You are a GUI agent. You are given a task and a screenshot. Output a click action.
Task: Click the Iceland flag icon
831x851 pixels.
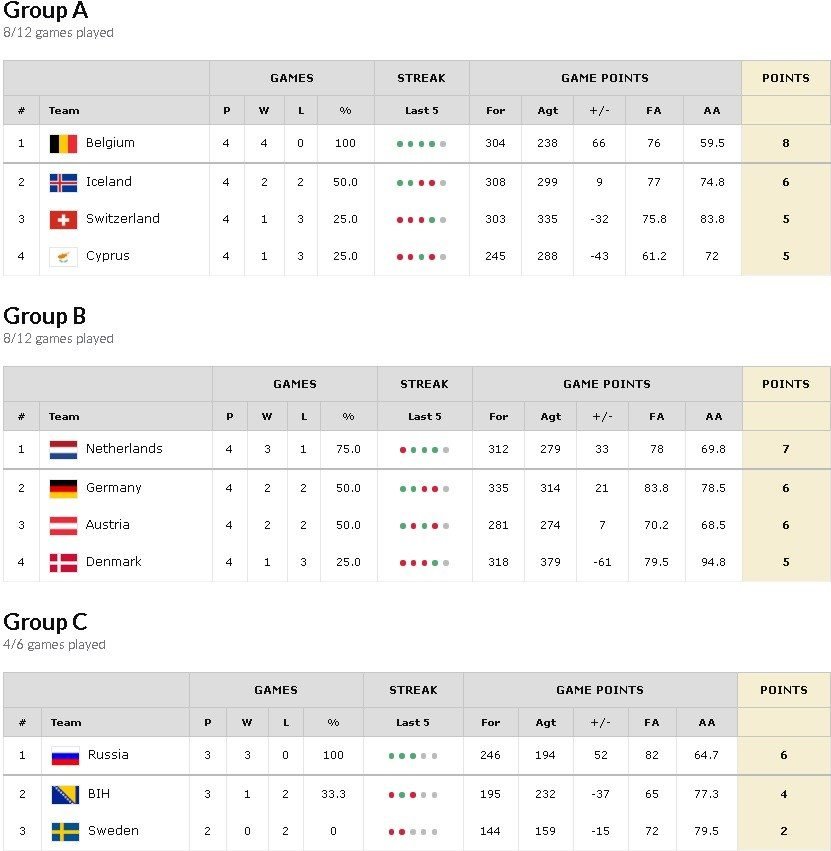pos(63,183)
